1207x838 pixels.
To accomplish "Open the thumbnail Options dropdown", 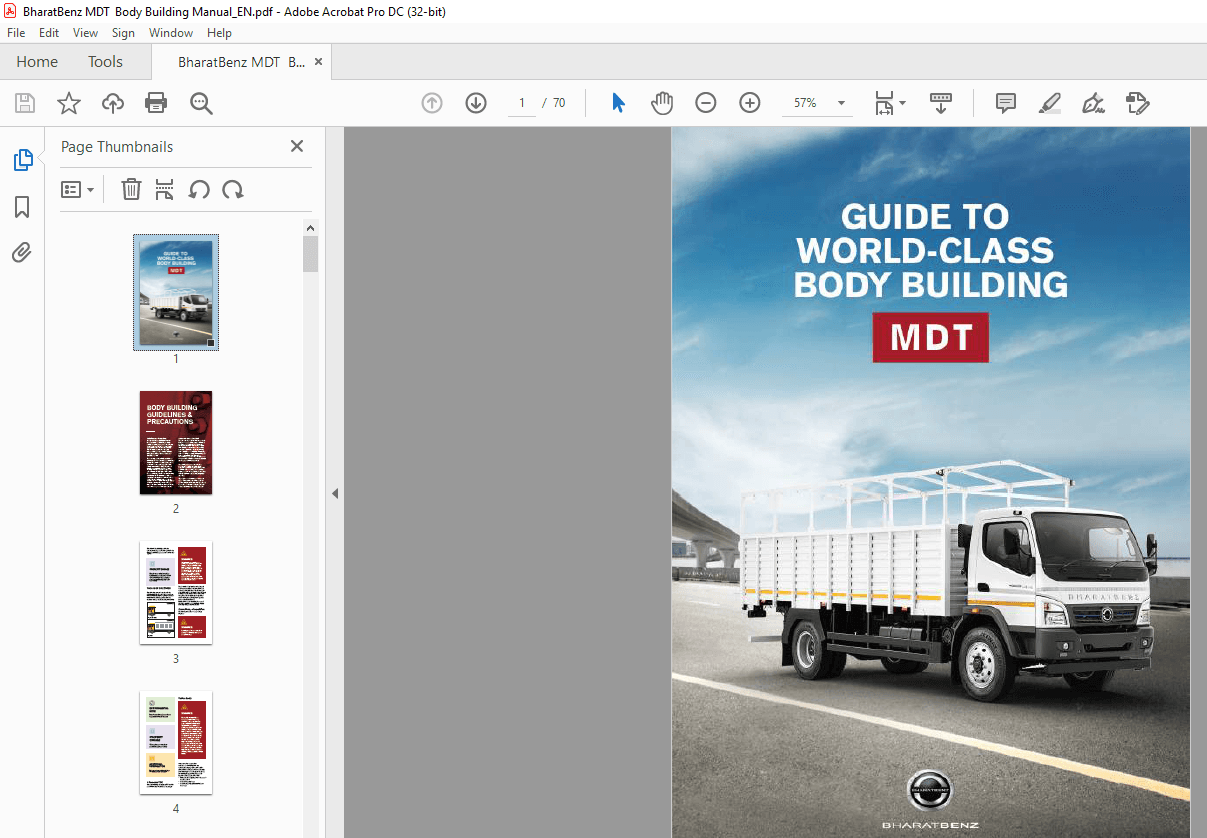I will (78, 189).
